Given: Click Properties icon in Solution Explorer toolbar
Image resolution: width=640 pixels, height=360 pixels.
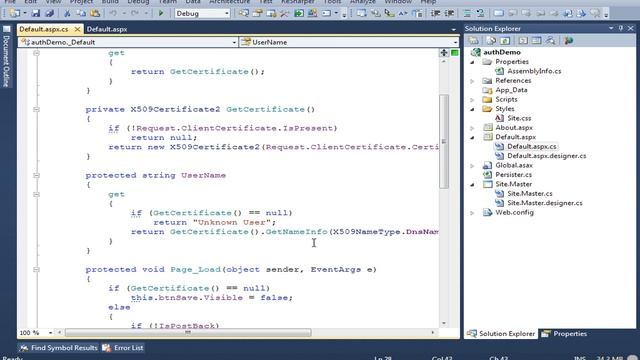Looking at the screenshot, I should click(473, 40).
